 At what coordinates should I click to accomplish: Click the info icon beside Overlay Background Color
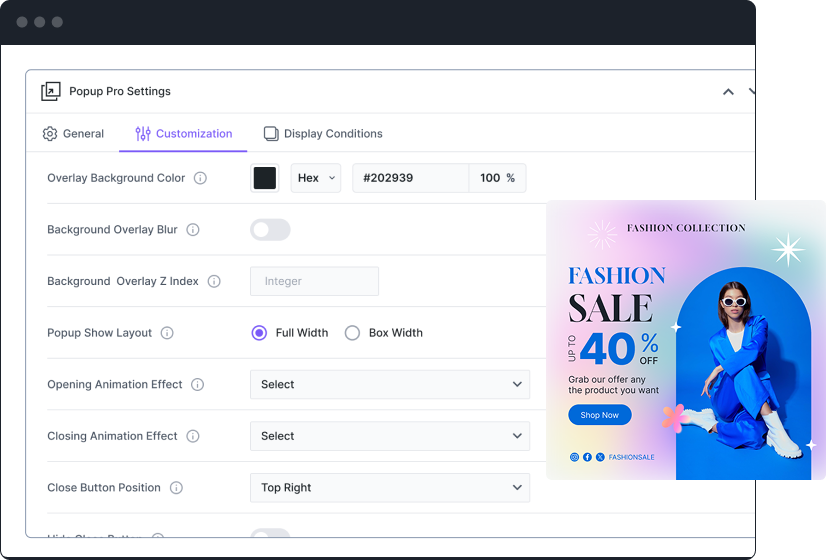click(200, 178)
